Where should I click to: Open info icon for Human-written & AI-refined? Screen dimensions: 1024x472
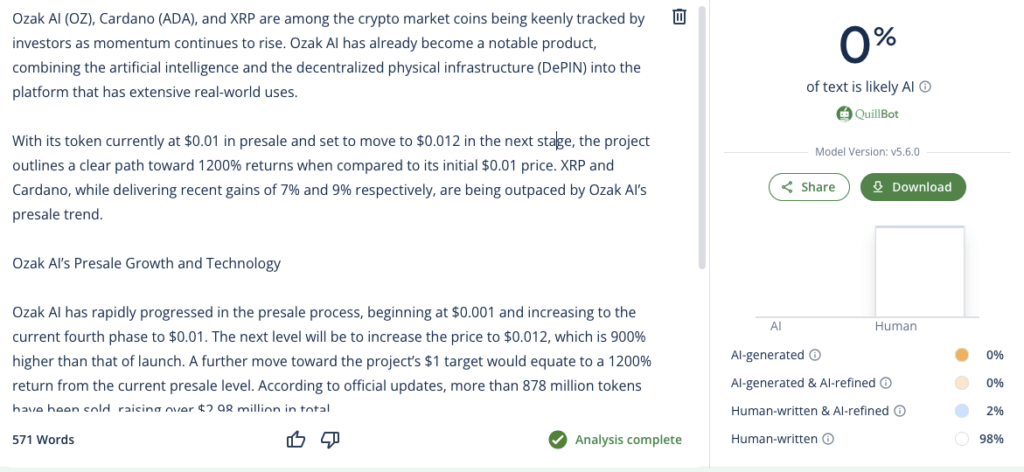coord(899,411)
